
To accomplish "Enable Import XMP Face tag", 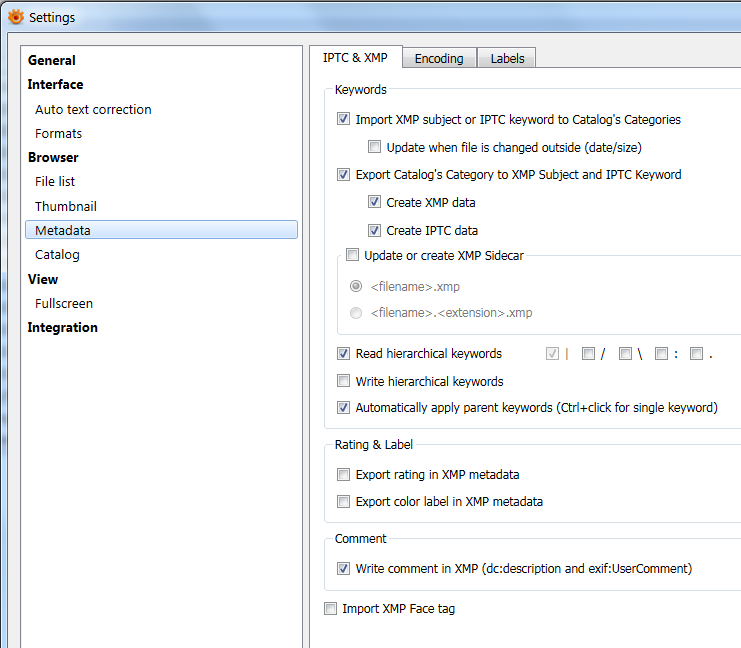I will pos(331,609).
